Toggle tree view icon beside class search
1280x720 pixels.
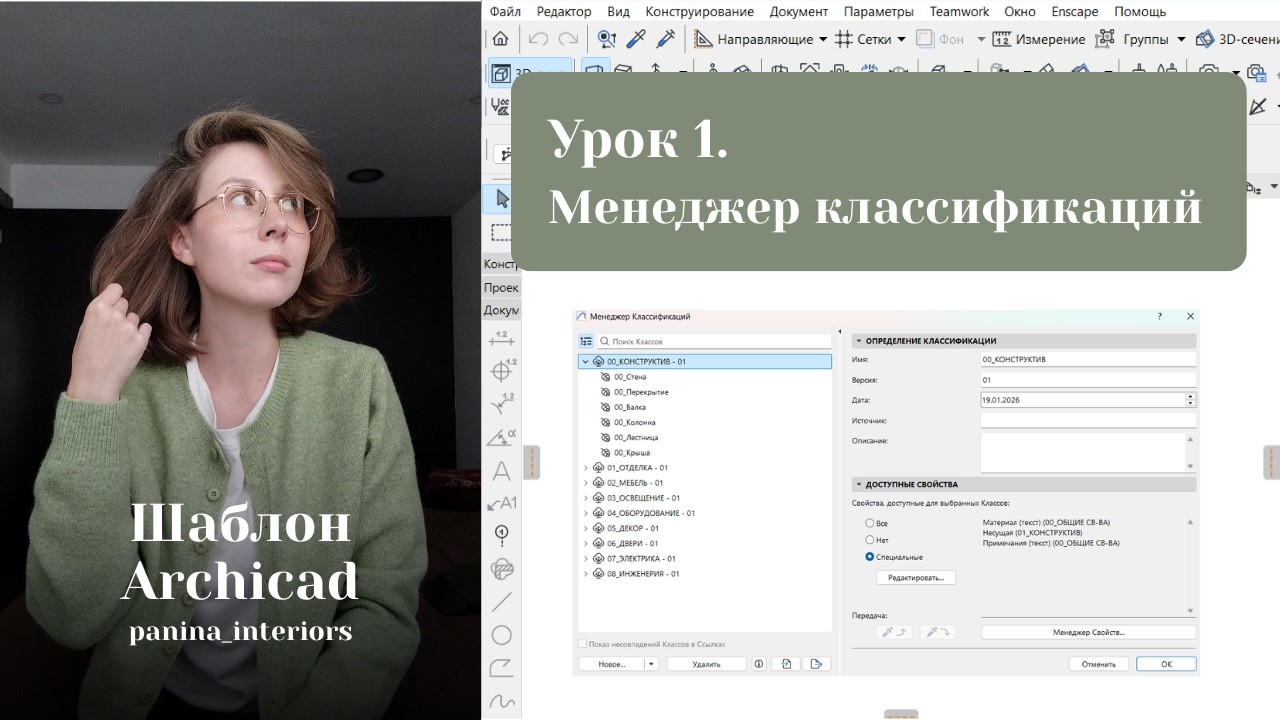(587, 341)
